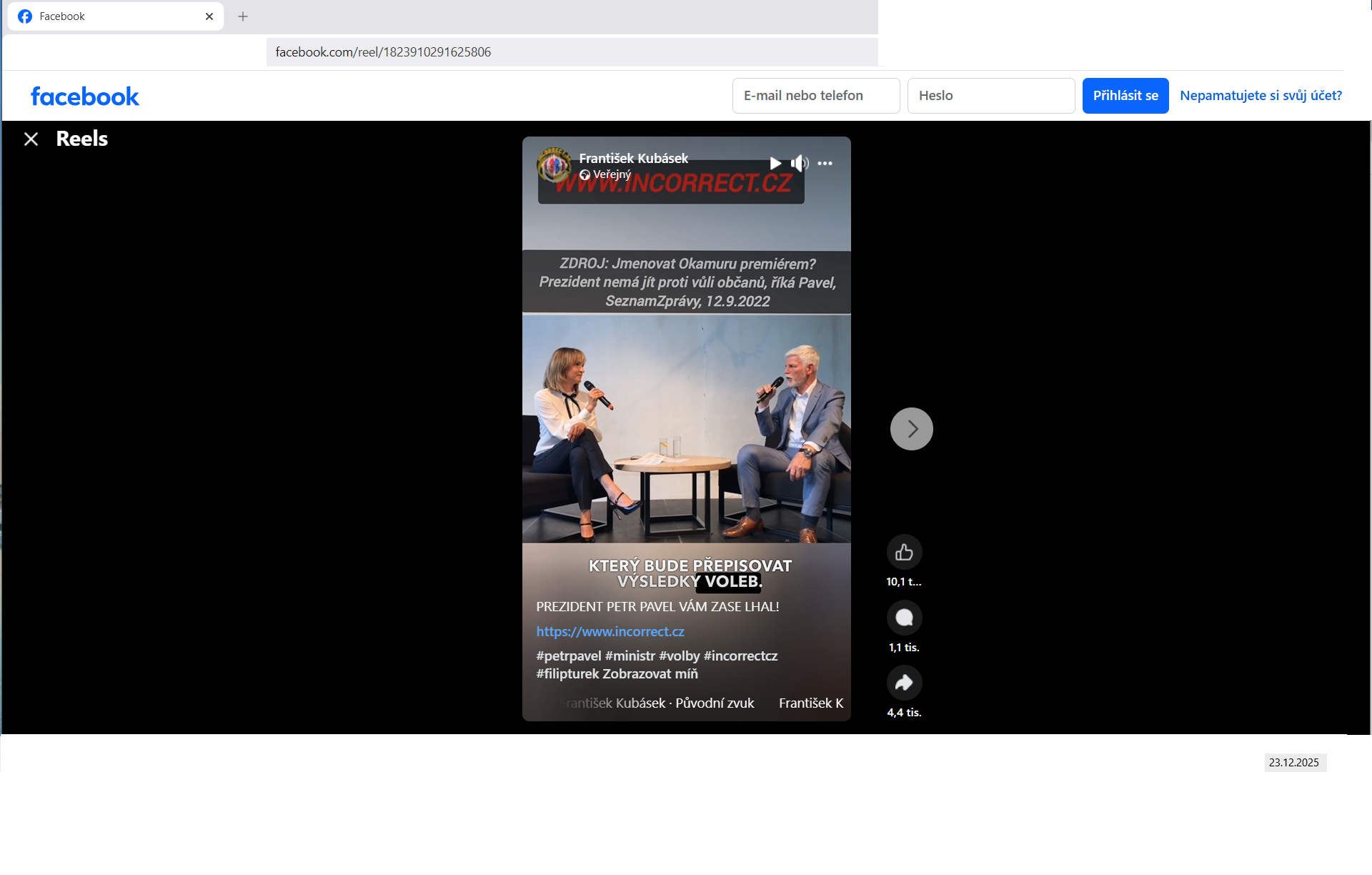Open the three-dot reel options menu
This screenshot has height=875, width=1372.
pyautogui.click(x=825, y=164)
